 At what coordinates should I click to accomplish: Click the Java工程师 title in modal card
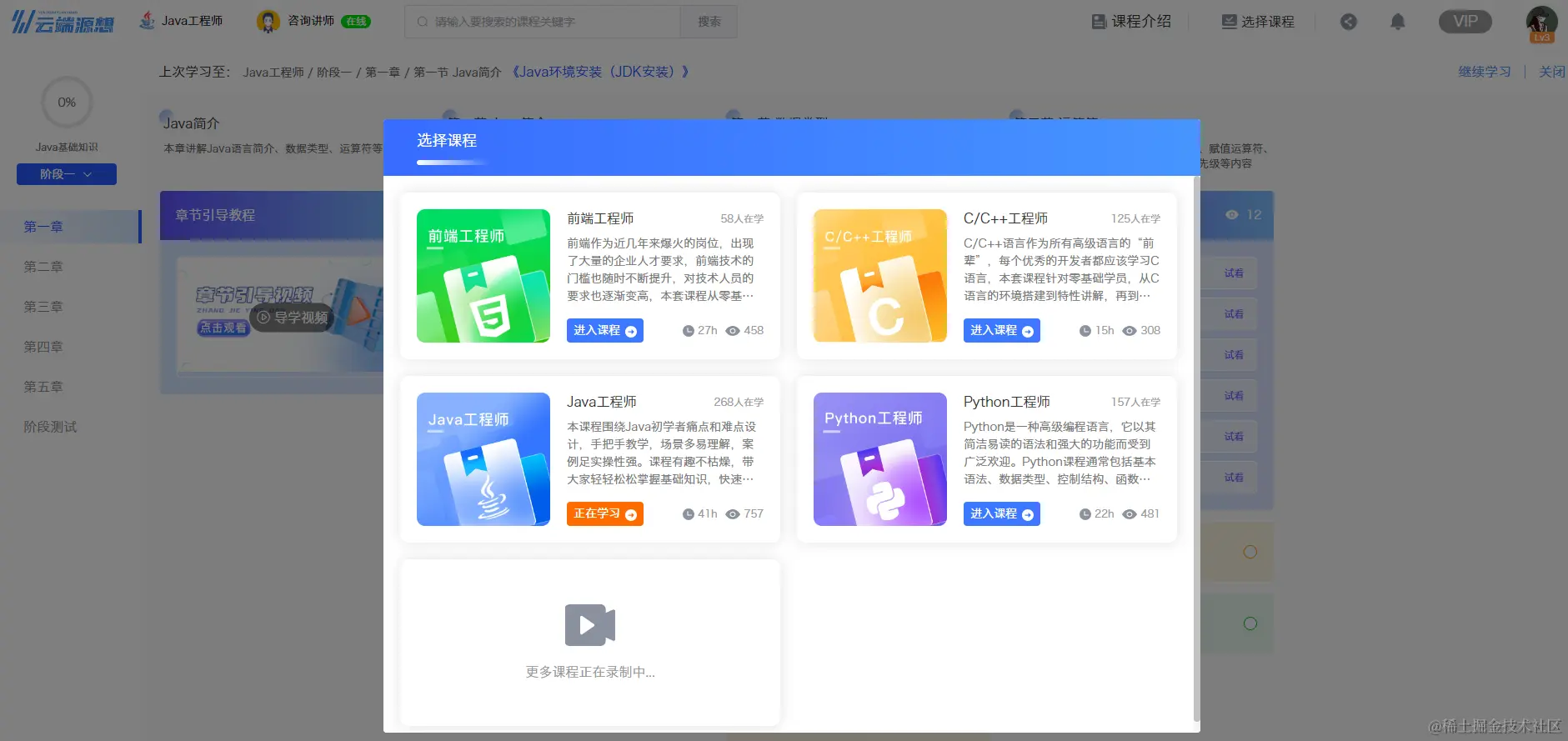click(601, 402)
